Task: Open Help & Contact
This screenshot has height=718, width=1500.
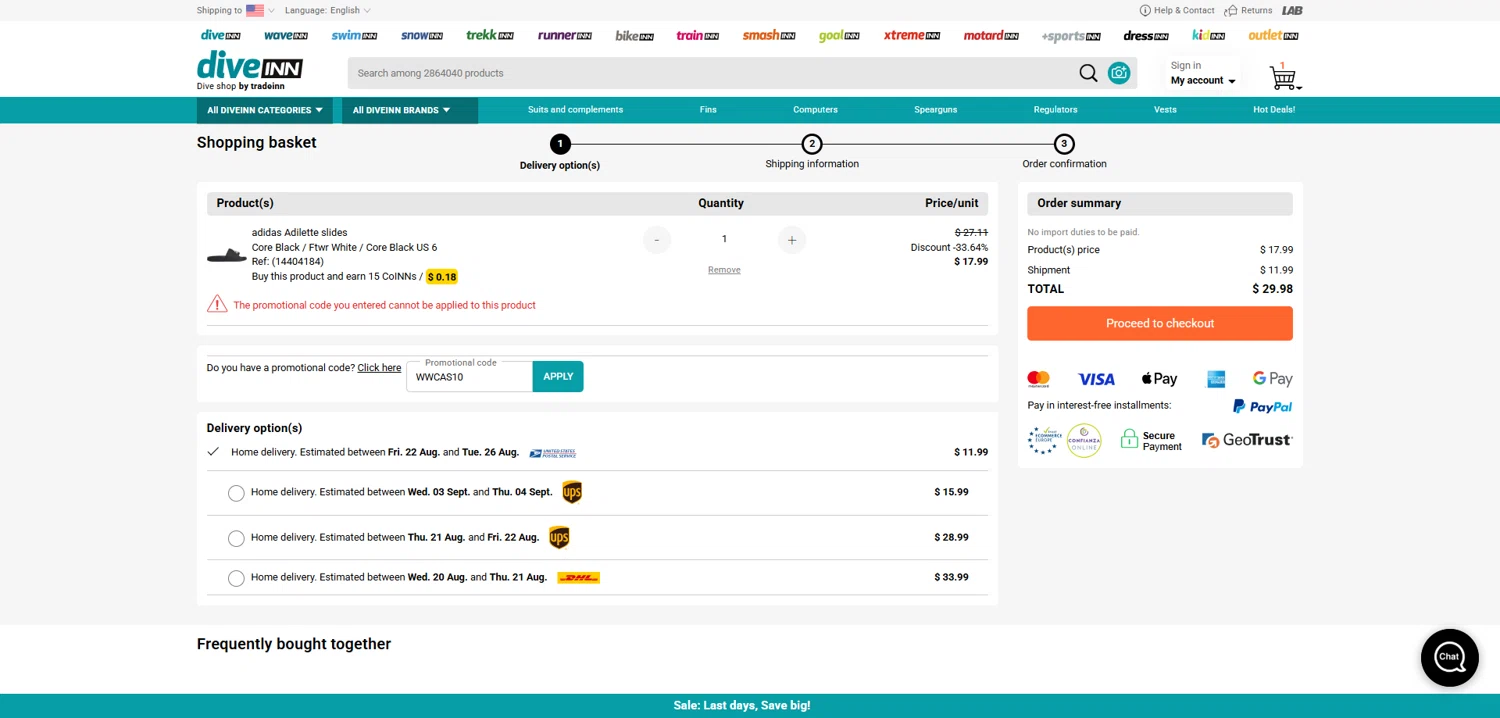Action: [x=1177, y=10]
